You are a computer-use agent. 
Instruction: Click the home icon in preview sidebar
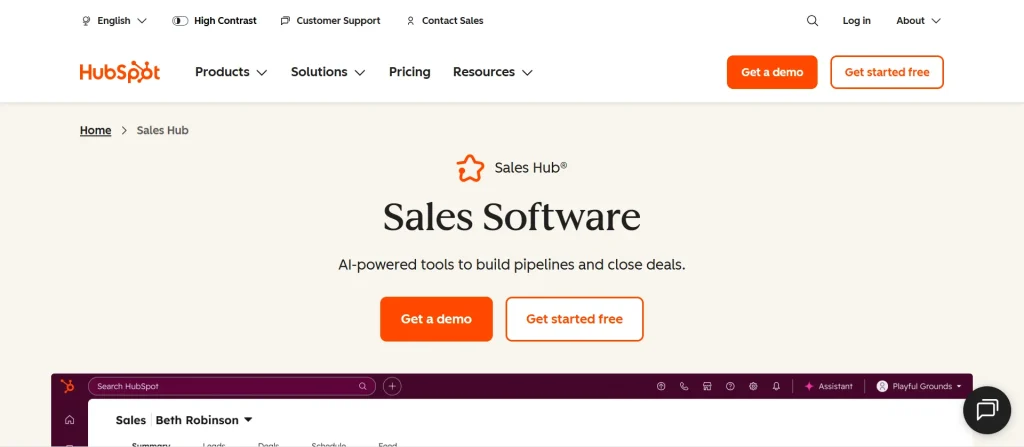pyautogui.click(x=69, y=420)
